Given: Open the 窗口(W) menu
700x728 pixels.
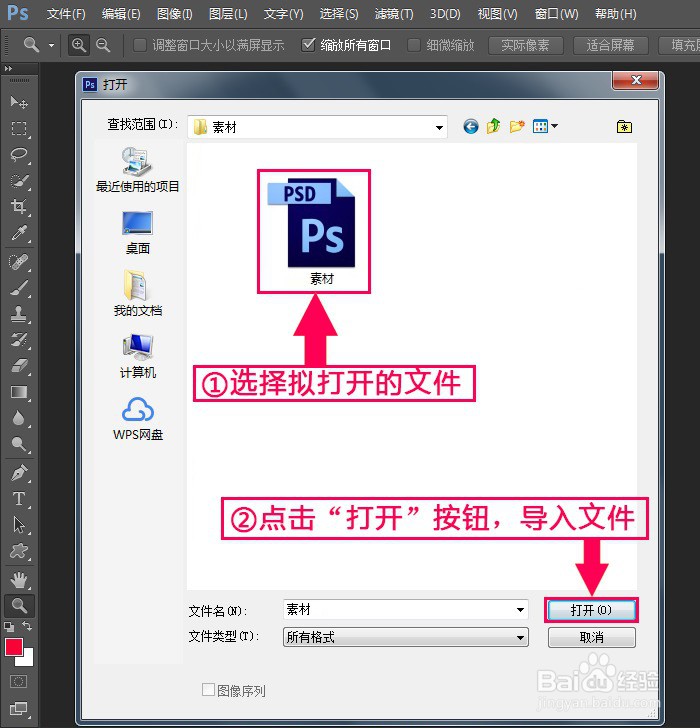Looking at the screenshot, I should (x=556, y=14).
